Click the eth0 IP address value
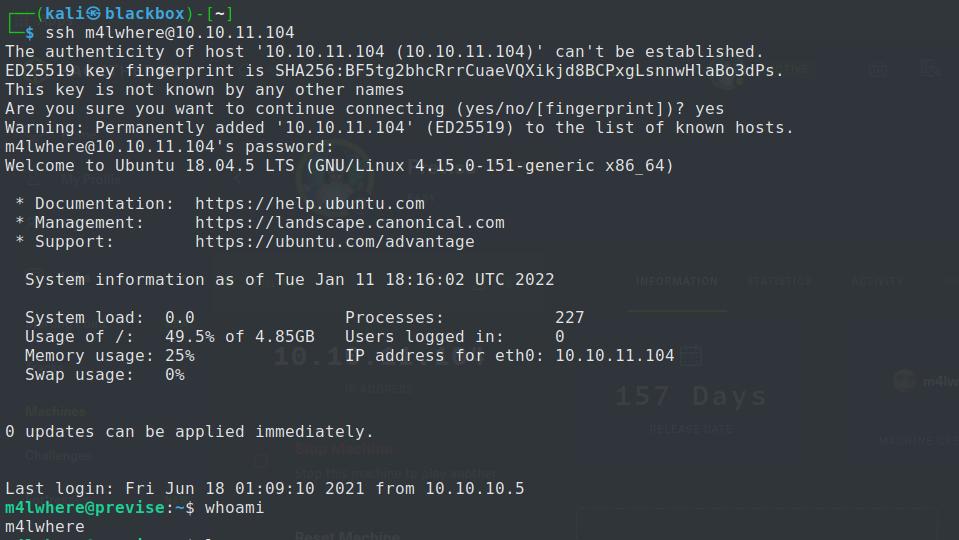The width and height of the screenshot is (959, 540). [x=615, y=356]
